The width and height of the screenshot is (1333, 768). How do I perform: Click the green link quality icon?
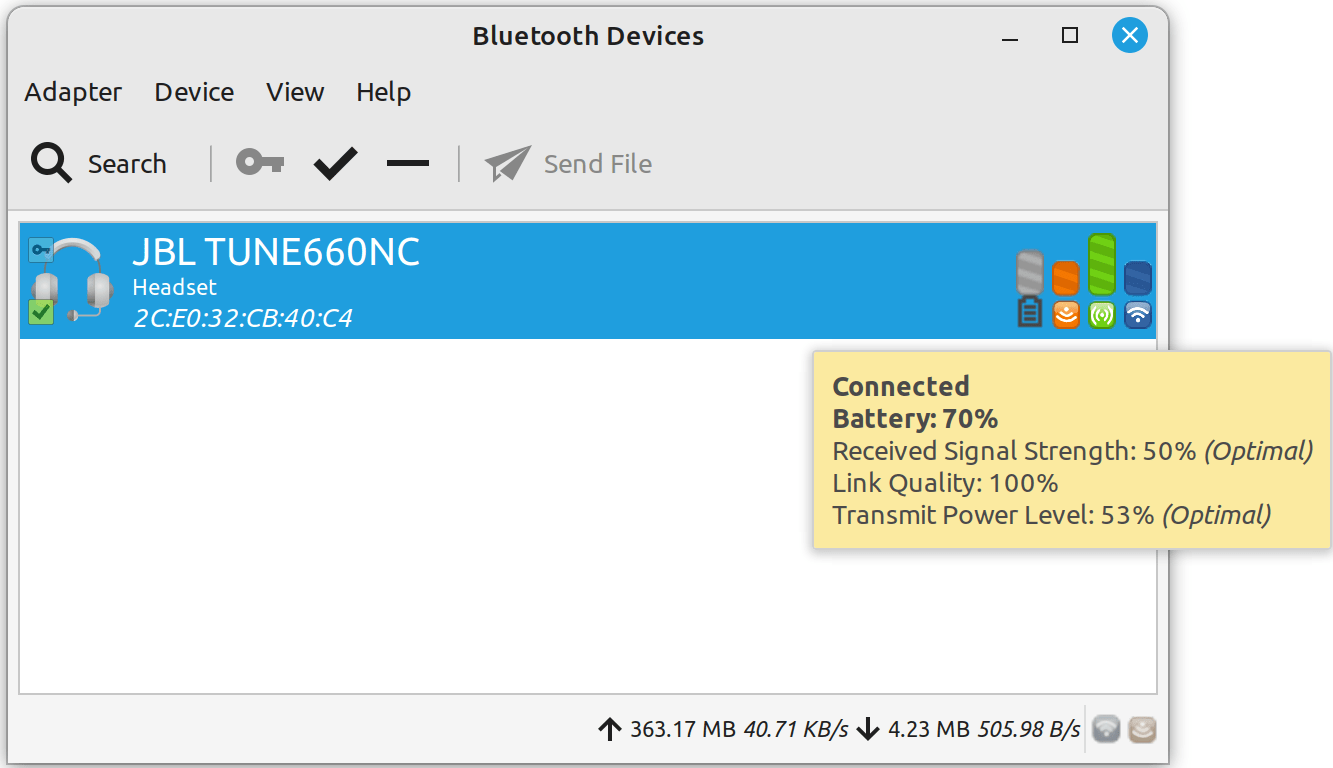(x=1102, y=282)
